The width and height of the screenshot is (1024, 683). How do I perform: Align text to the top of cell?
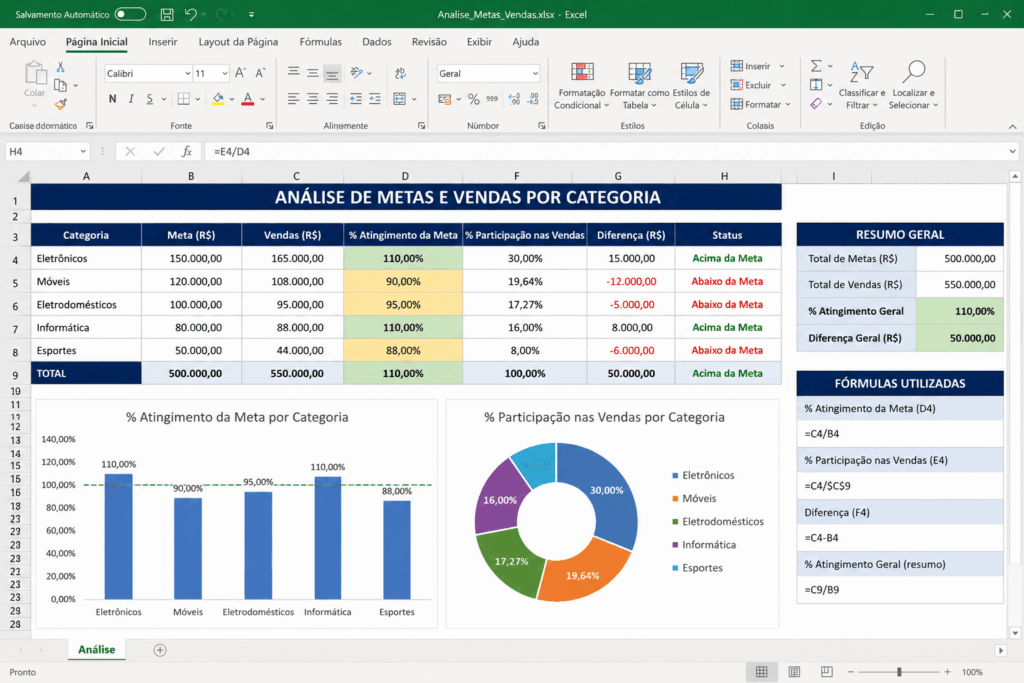coord(293,72)
